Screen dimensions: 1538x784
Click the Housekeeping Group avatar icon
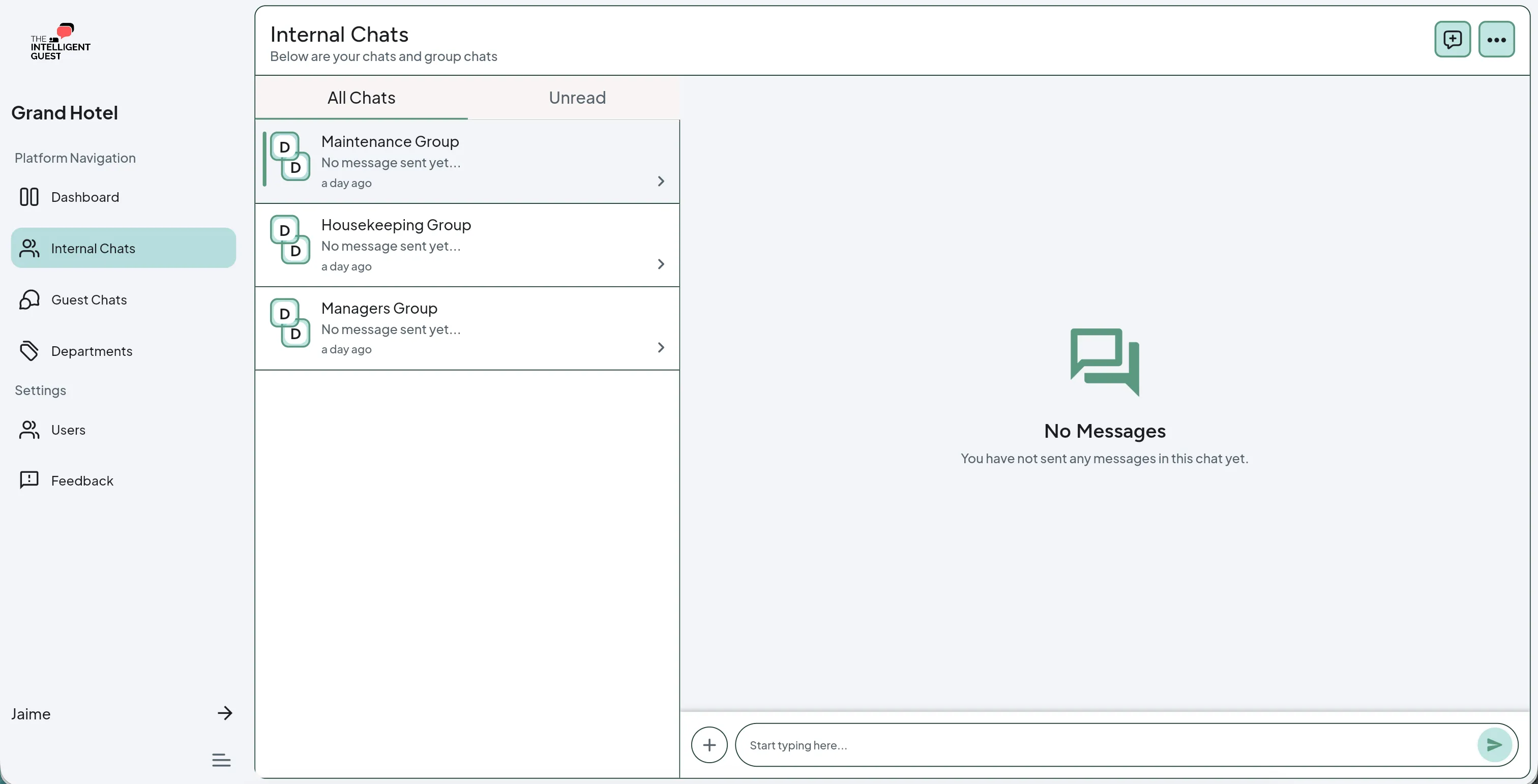[290, 240]
